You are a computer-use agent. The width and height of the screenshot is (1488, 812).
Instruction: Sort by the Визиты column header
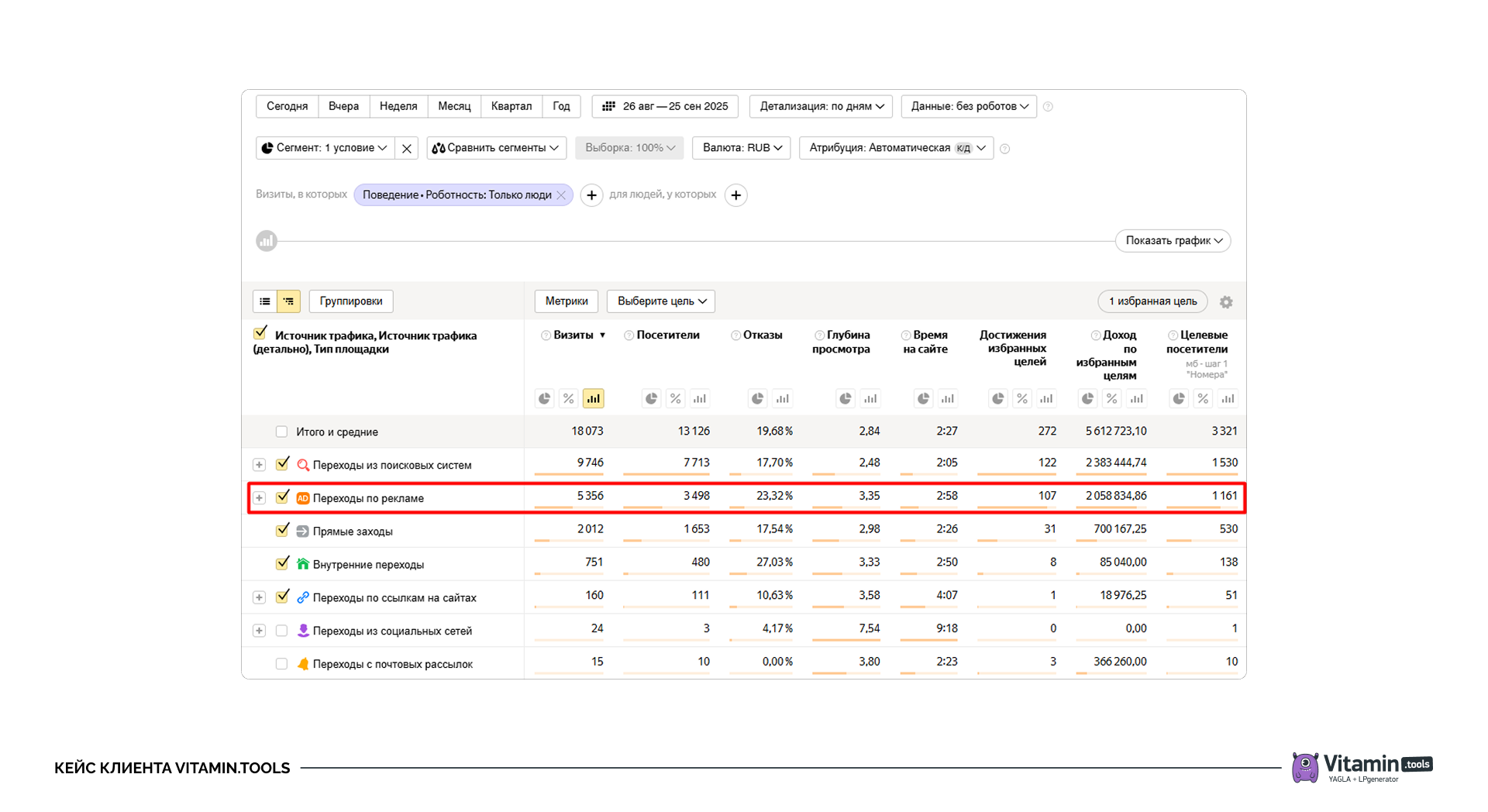573,335
